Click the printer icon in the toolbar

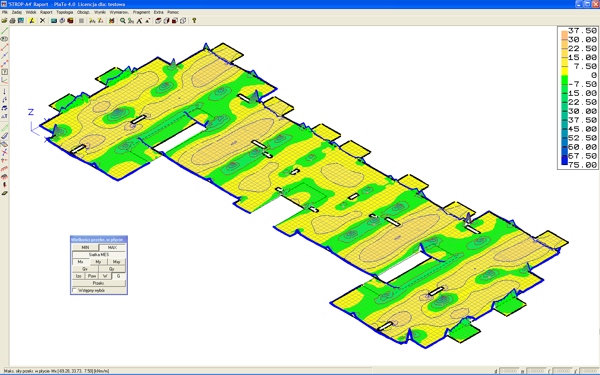(x=12, y=21)
